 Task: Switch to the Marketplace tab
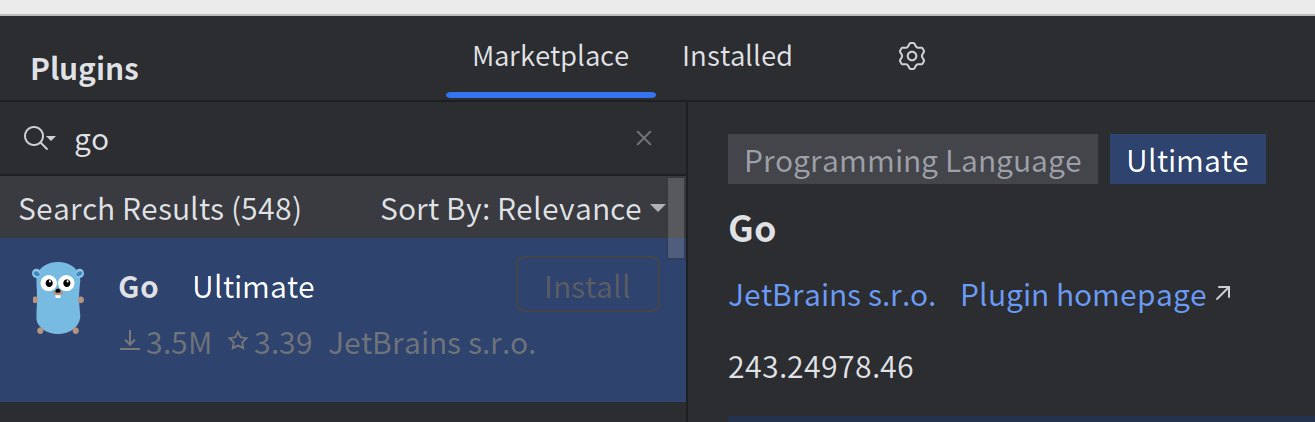tap(550, 56)
